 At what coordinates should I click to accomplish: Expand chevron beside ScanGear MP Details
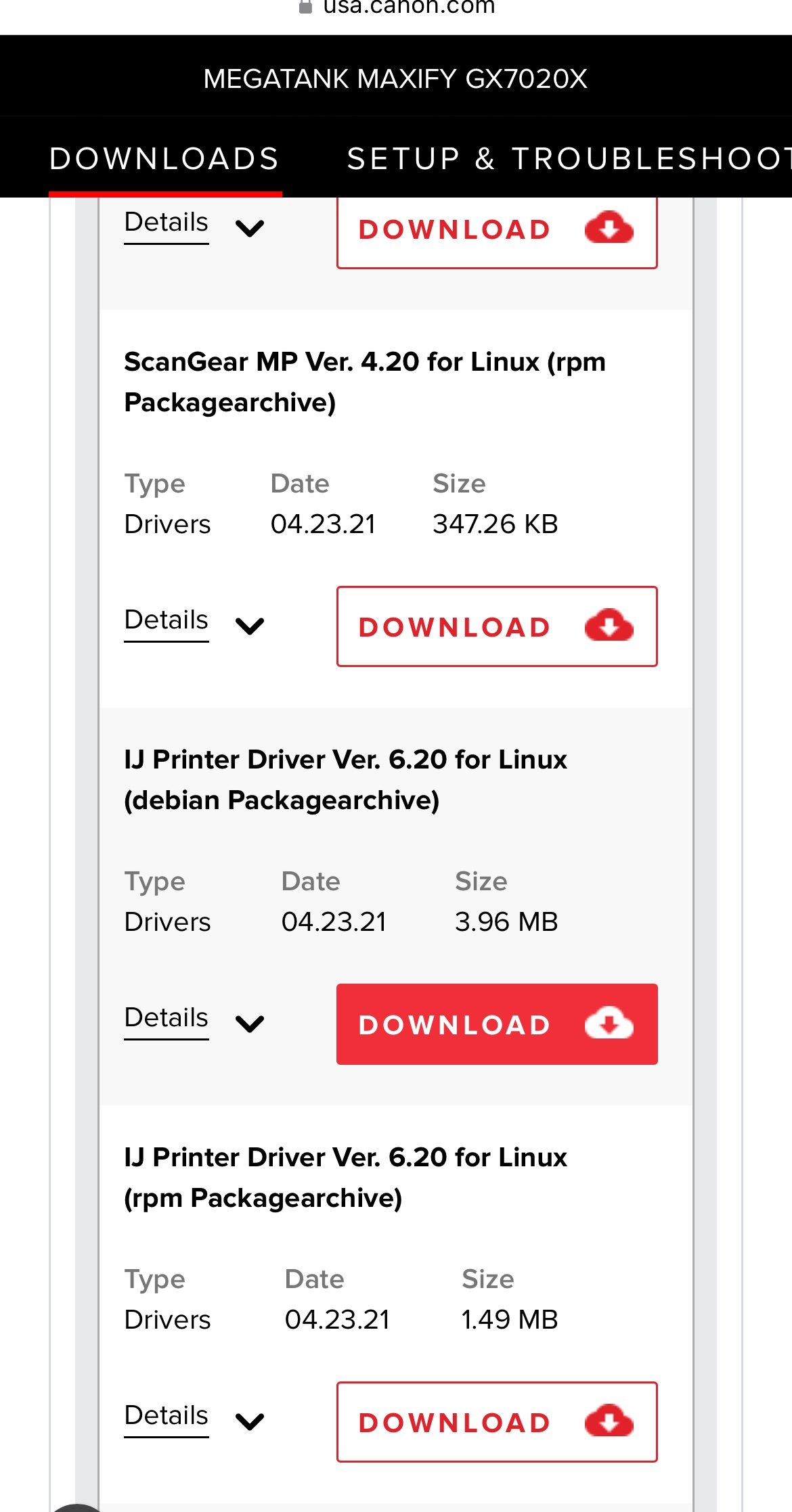pyautogui.click(x=250, y=626)
